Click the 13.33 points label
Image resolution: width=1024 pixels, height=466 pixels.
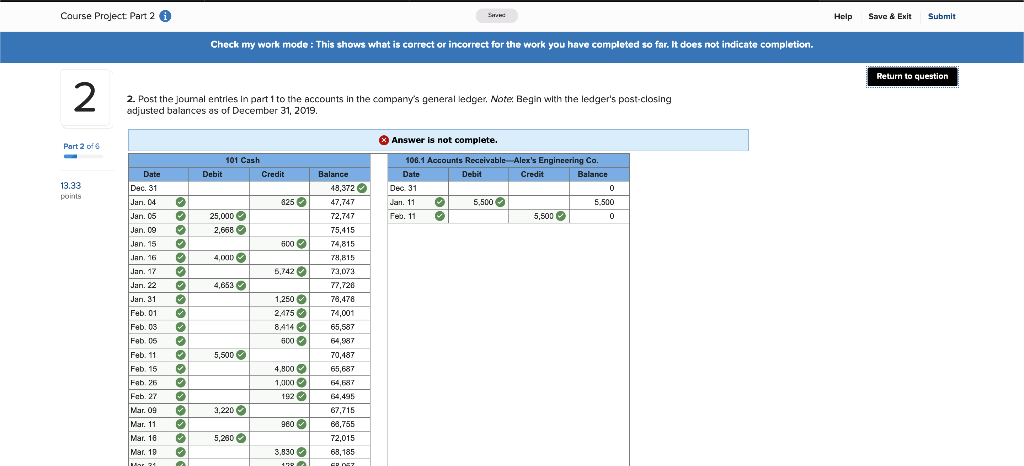point(71,190)
